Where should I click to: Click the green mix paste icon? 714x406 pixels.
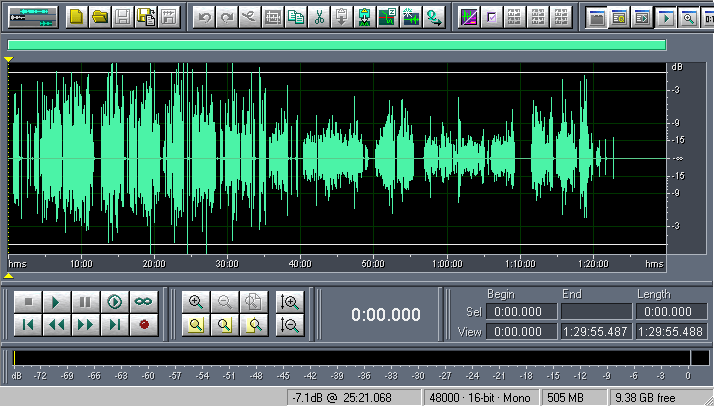tap(365, 17)
